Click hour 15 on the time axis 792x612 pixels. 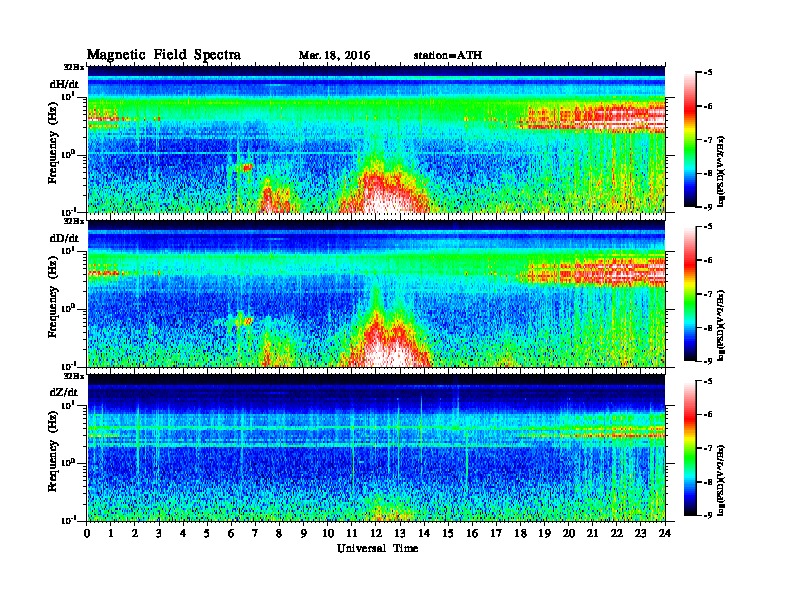(449, 533)
